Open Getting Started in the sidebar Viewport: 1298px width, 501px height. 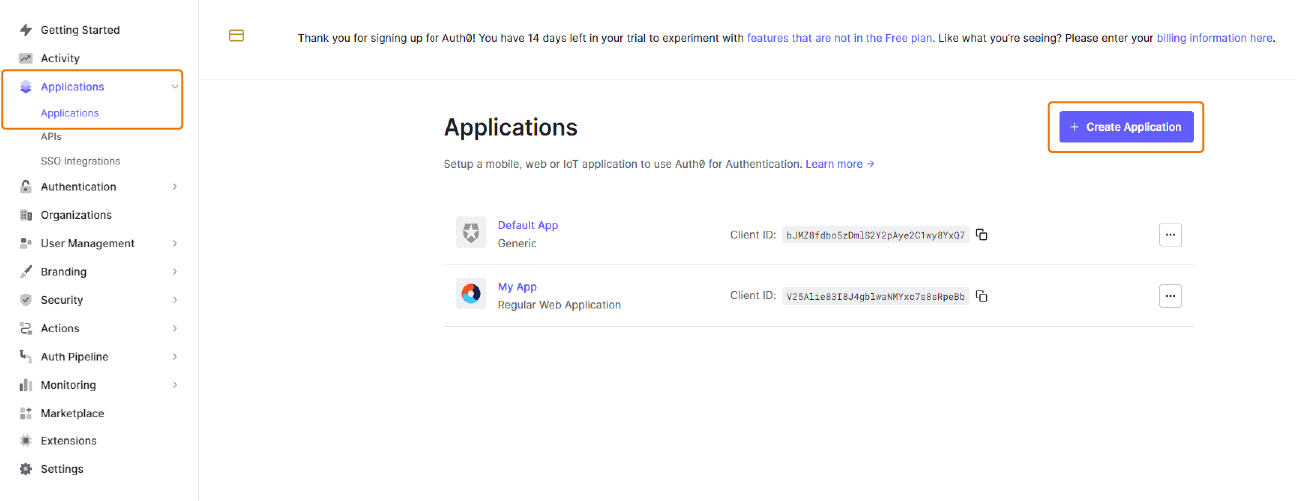[80, 30]
